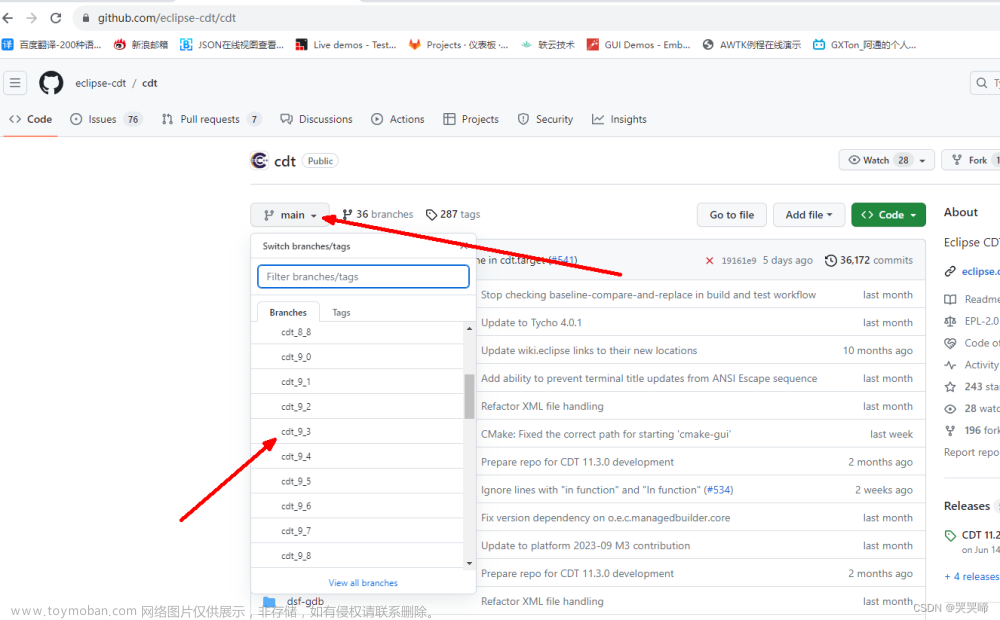This screenshot has height=620, width=1000.
Task: Click the browser forward arrow
Action: pos(32,18)
